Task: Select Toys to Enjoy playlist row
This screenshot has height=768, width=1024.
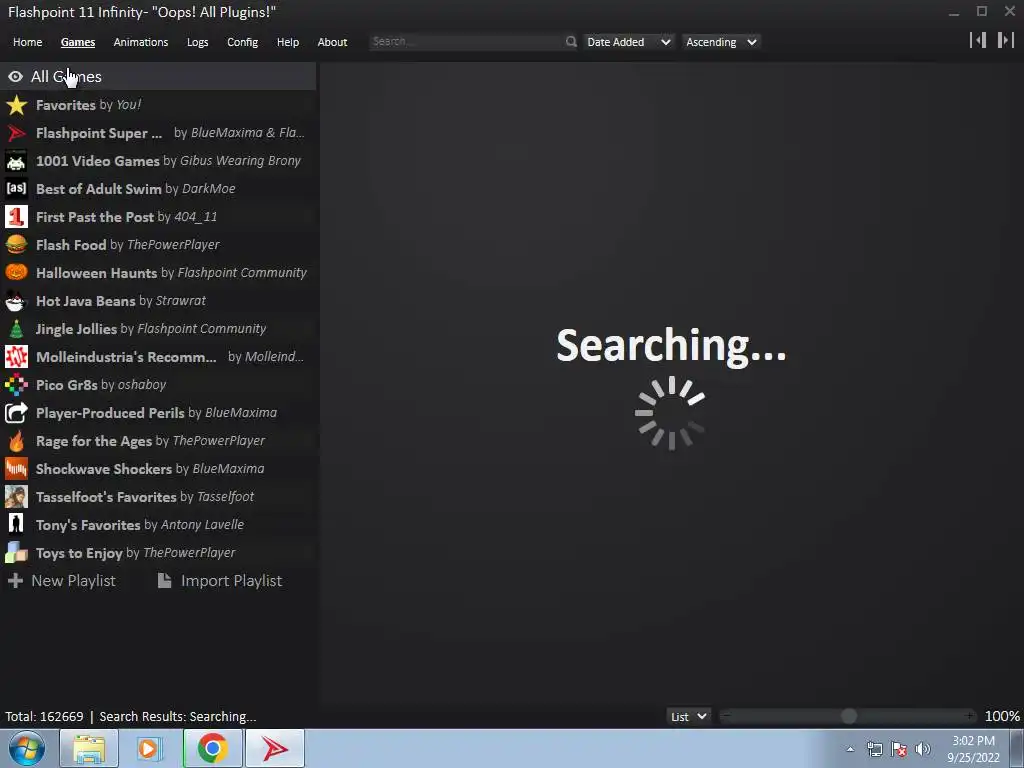Action: click(158, 553)
